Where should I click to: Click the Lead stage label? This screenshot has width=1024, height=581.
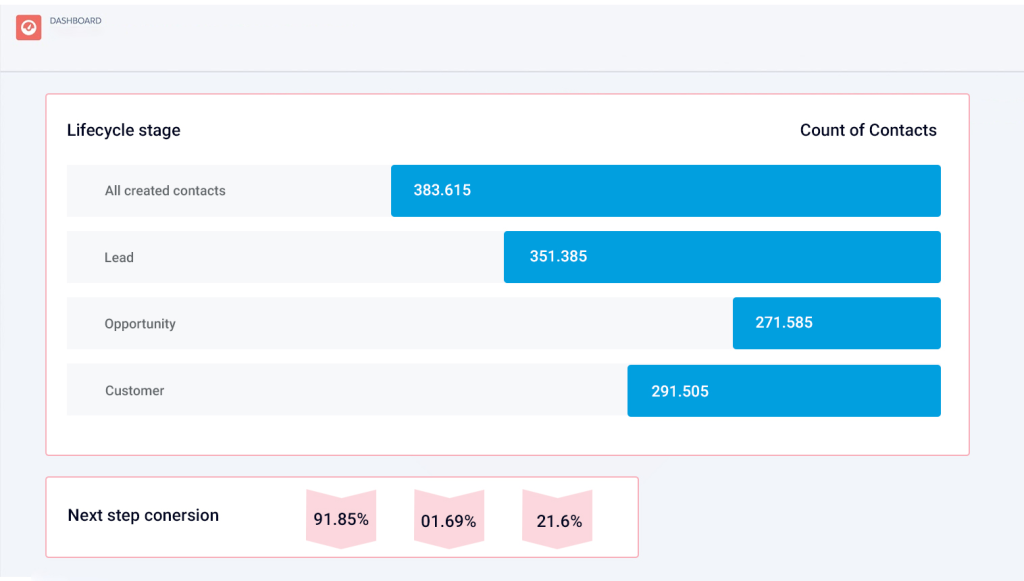pos(119,257)
